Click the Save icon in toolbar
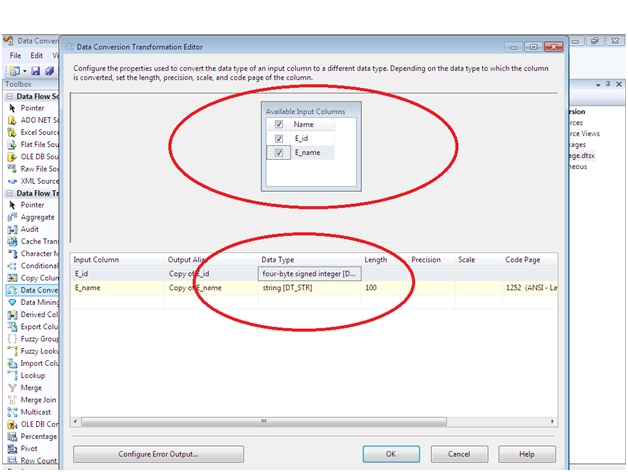The width and height of the screenshot is (628, 472). [x=35, y=71]
